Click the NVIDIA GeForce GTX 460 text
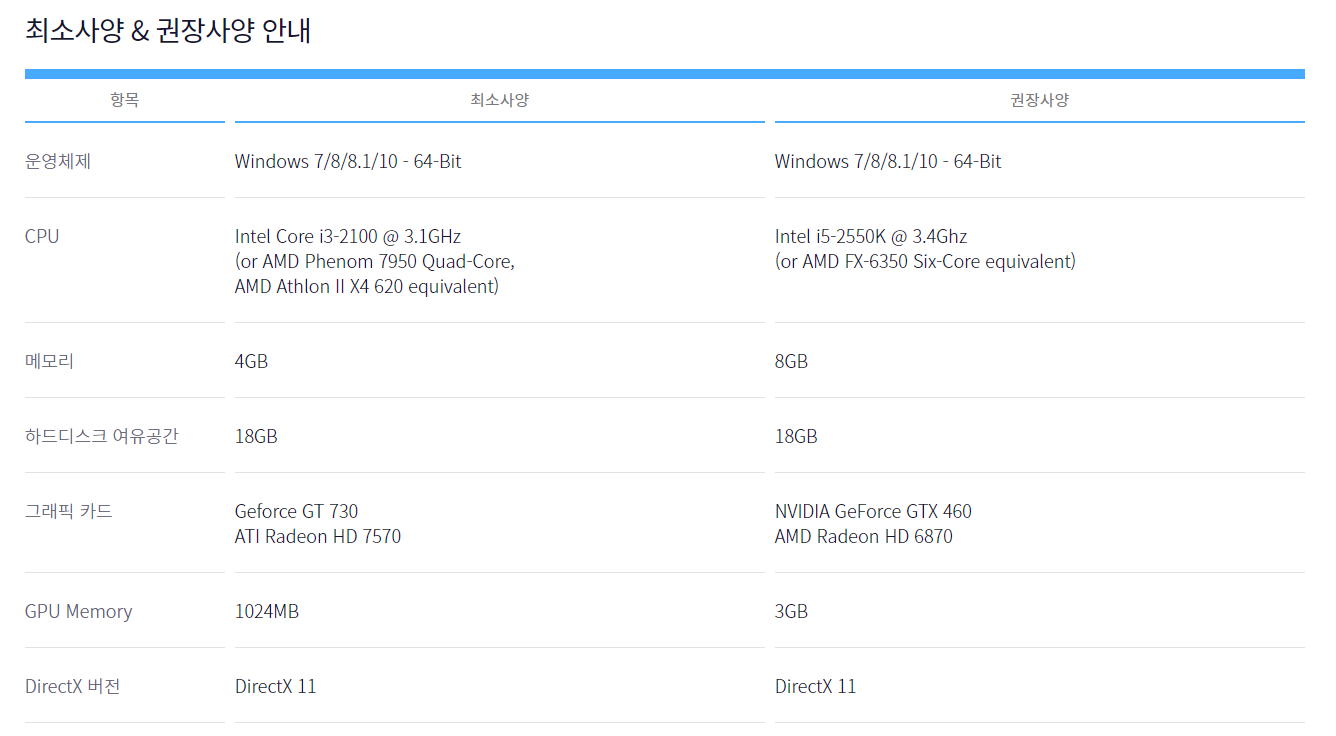The width and height of the screenshot is (1336, 736). click(874, 511)
